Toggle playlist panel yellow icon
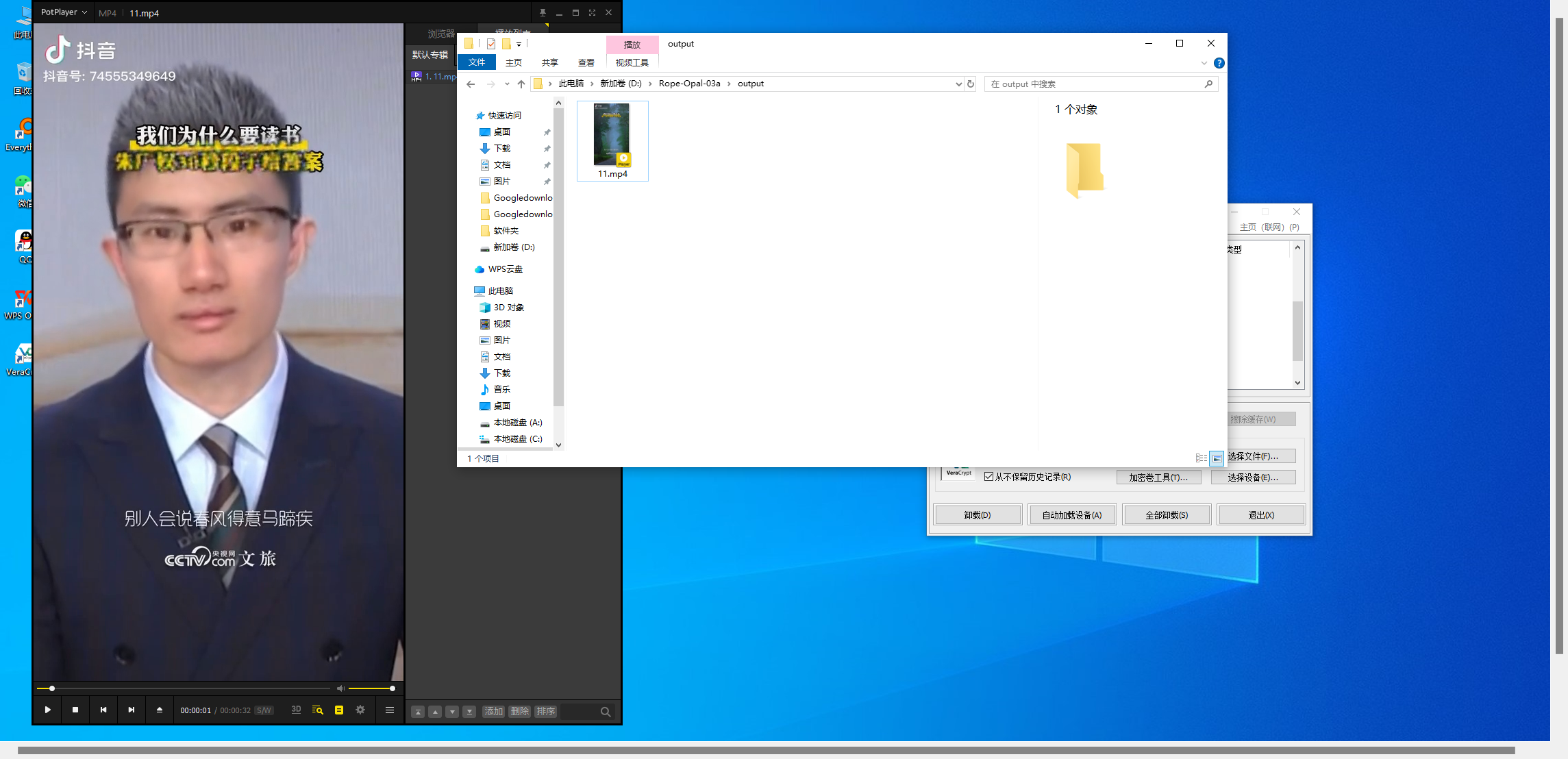 tap(339, 710)
